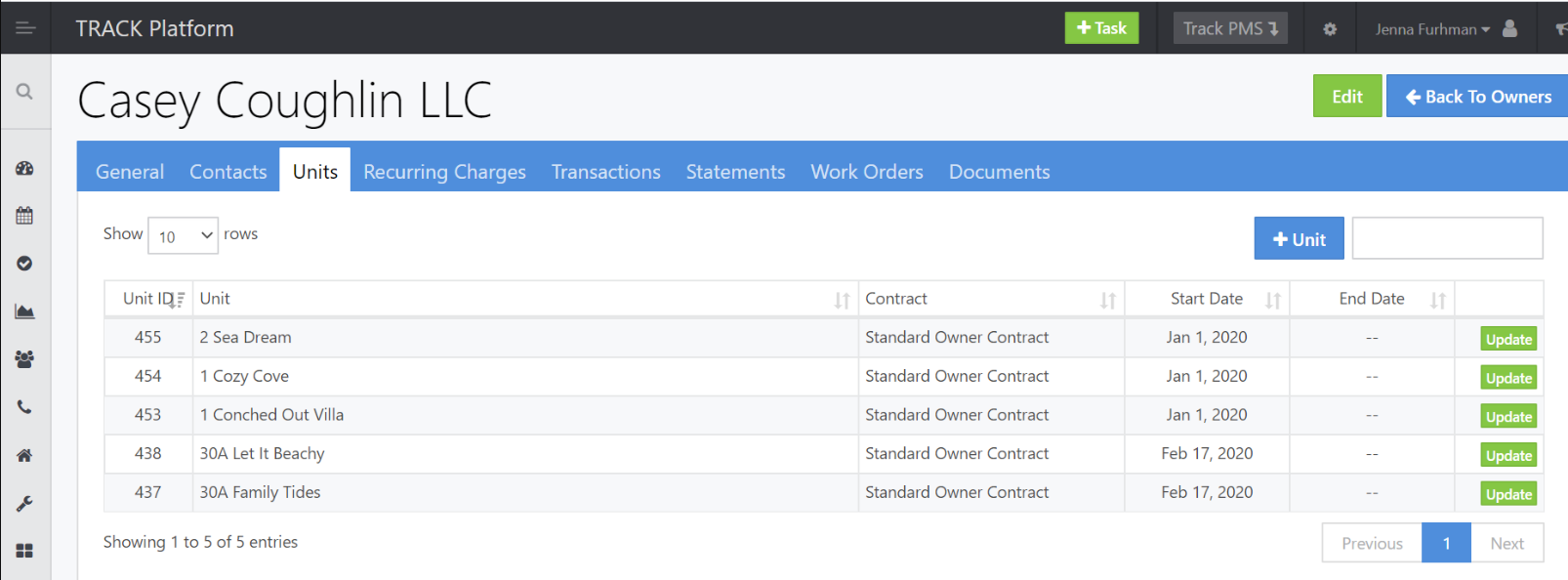1568x580 pixels.
Task: Click the 30A Family Tides unit name
Action: click(260, 492)
